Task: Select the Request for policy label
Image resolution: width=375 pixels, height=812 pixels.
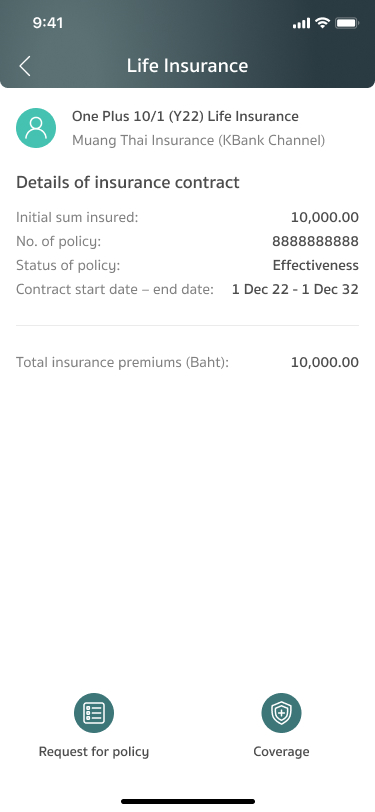Action: 94,752
